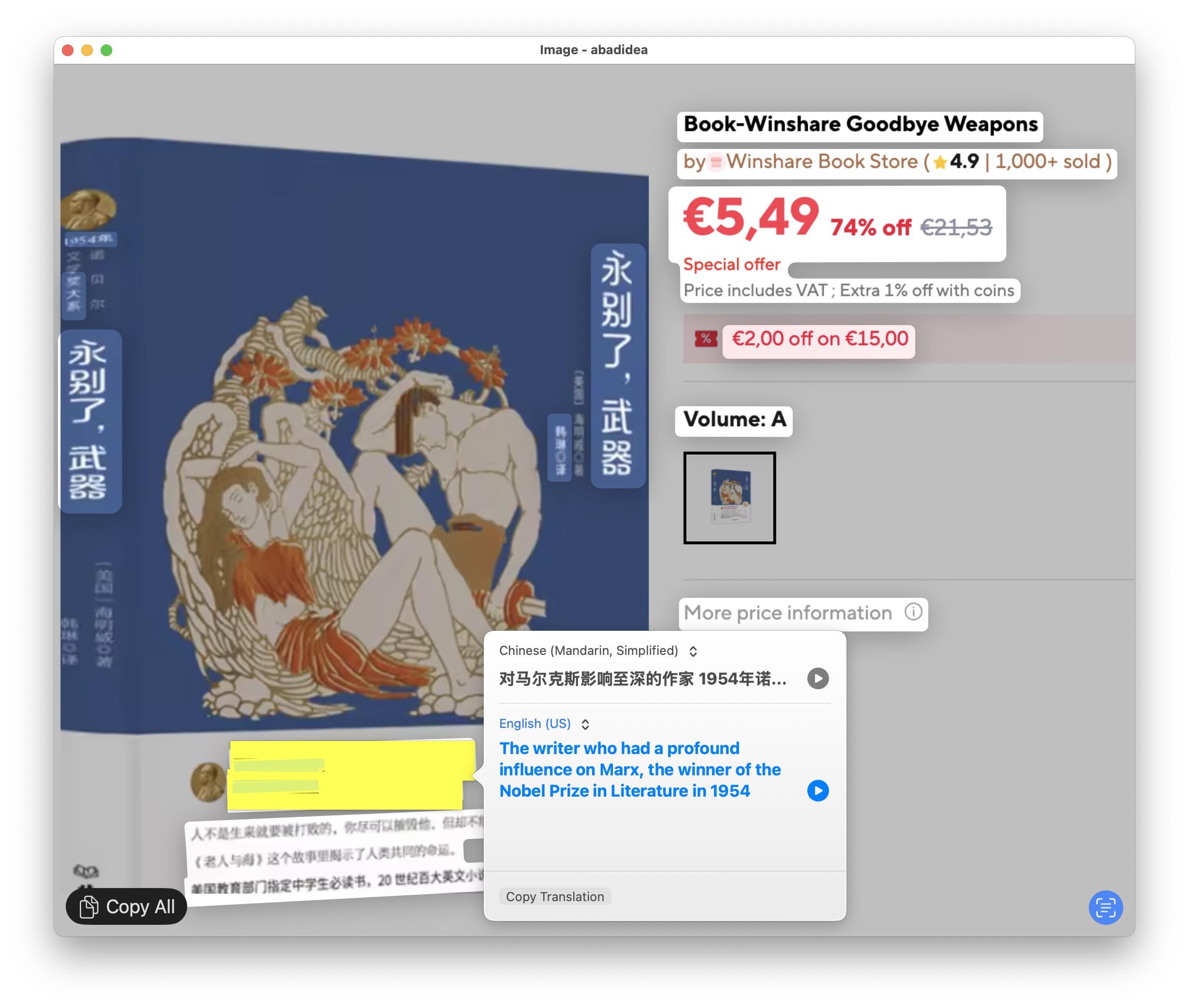The width and height of the screenshot is (1189, 1008).
Task: Select the €2,00 off on €15,00 coupon text
Action: tap(819, 339)
